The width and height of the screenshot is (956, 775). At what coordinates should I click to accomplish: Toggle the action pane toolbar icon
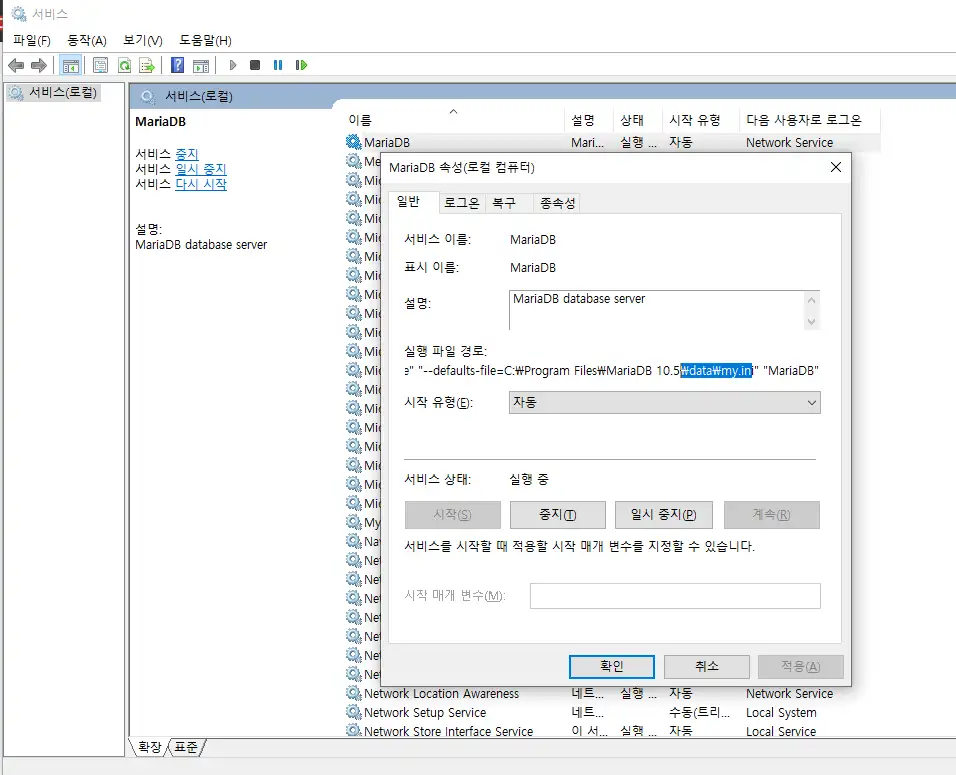pyautogui.click(x=201, y=65)
